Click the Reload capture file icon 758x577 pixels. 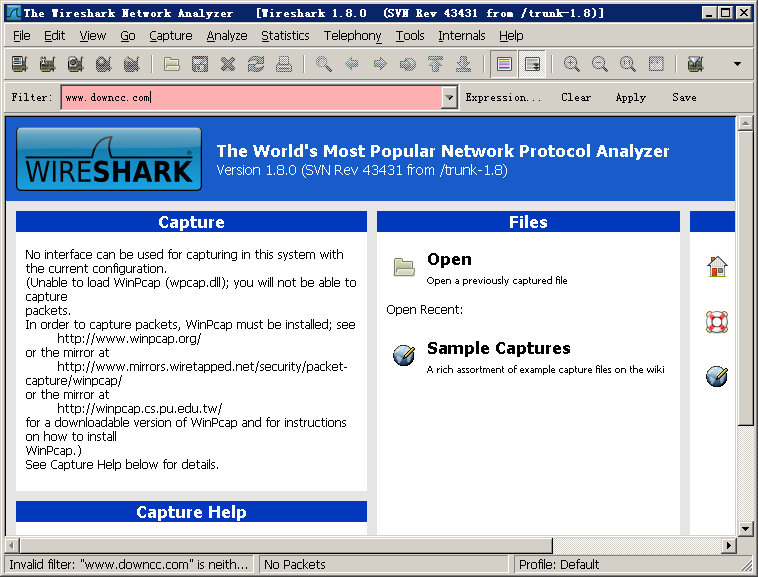[256, 64]
